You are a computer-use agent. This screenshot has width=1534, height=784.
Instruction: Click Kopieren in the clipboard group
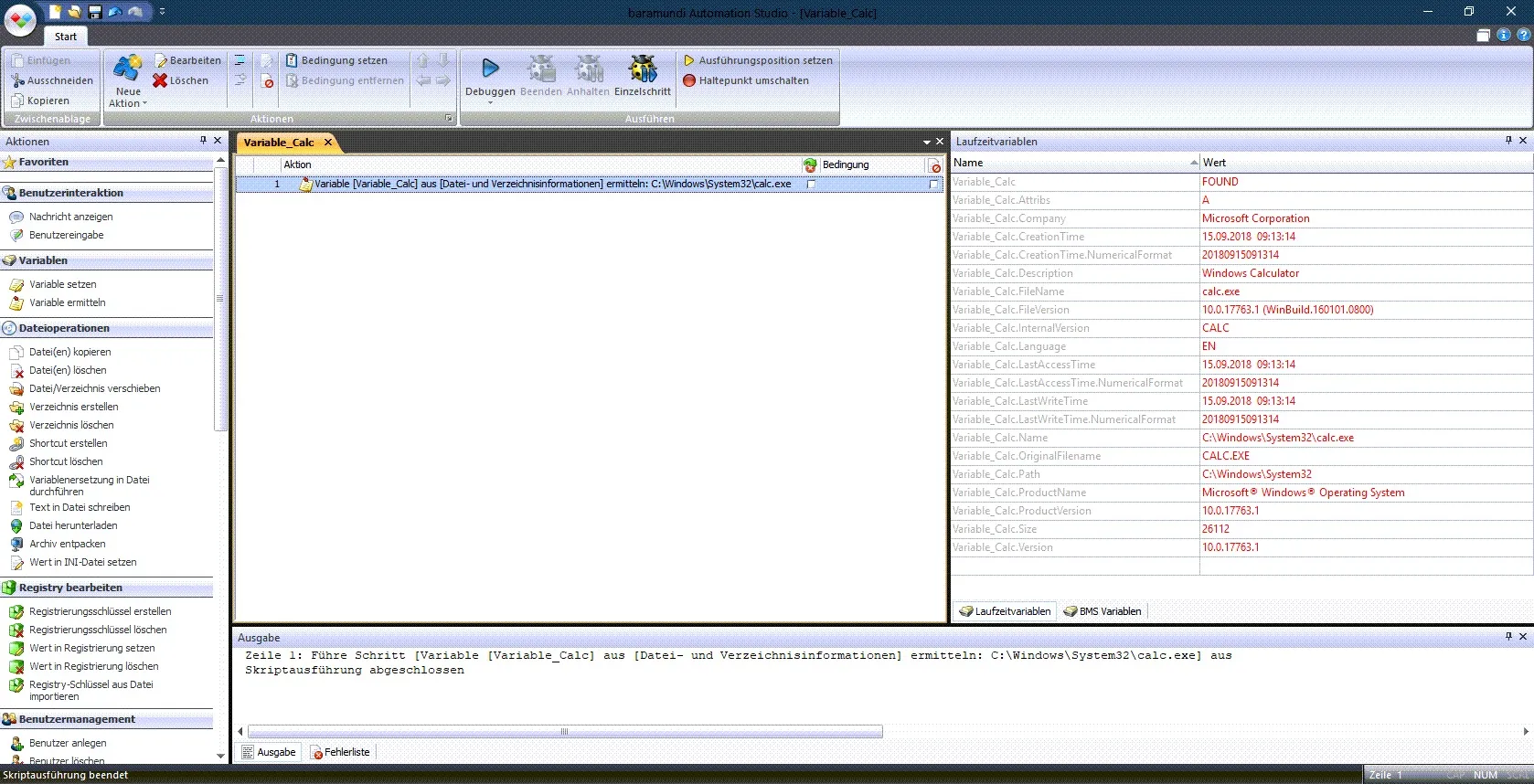(41, 101)
